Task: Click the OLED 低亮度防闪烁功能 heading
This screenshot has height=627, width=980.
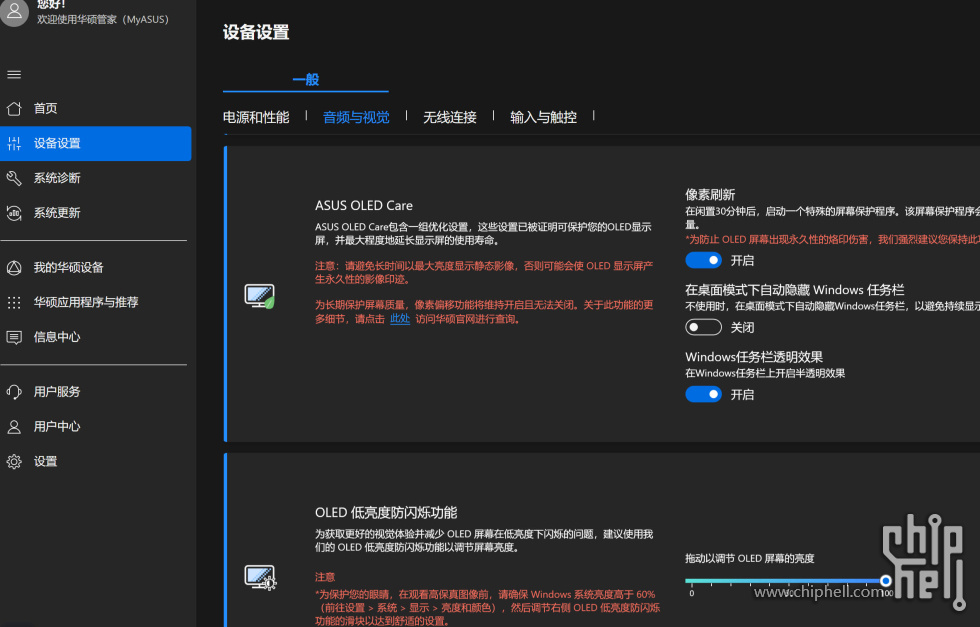Action: click(x=386, y=513)
